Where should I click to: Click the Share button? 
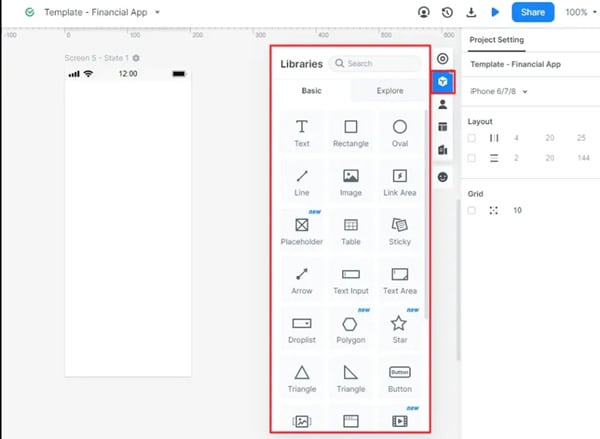pos(533,12)
